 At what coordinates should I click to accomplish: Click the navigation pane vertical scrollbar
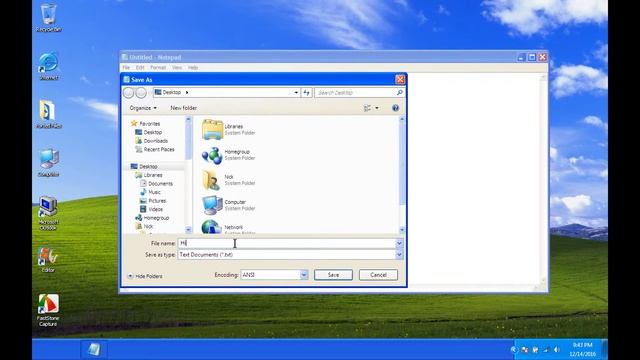(x=188, y=175)
